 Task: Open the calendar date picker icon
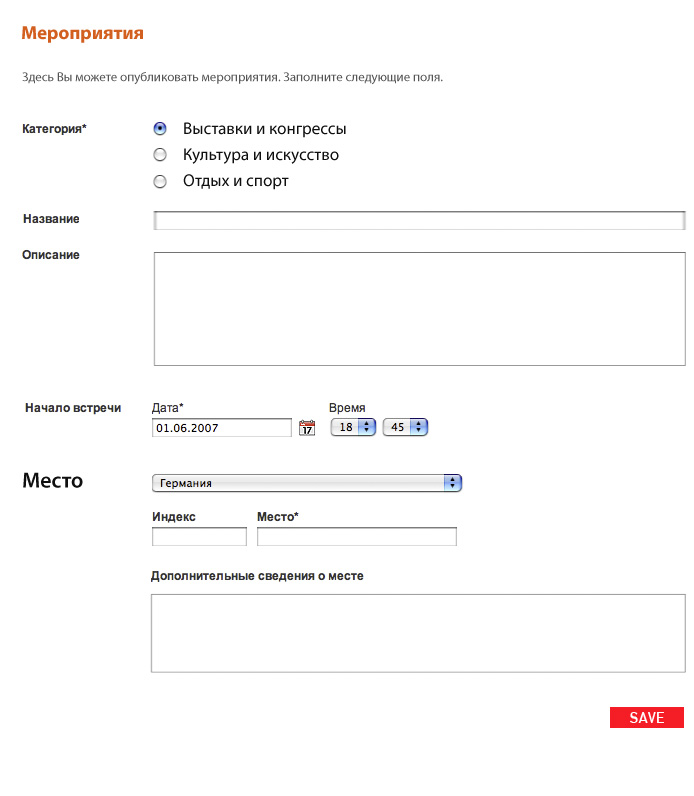[307, 428]
